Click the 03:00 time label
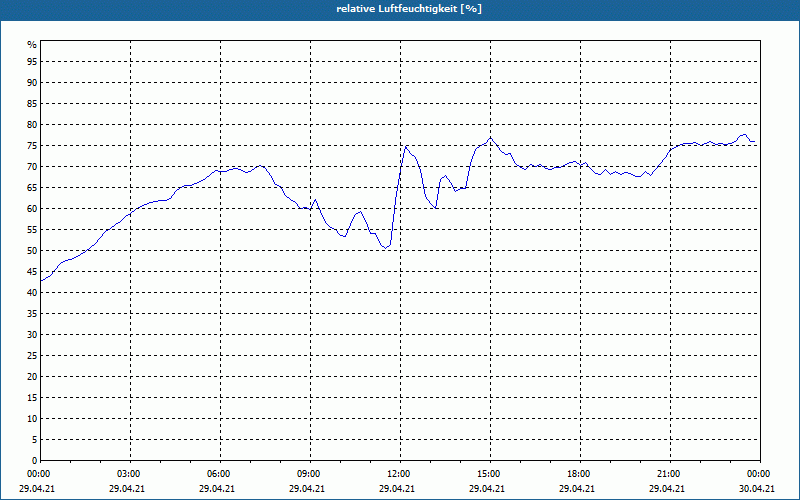This screenshot has width=800, height=500. click(x=130, y=474)
